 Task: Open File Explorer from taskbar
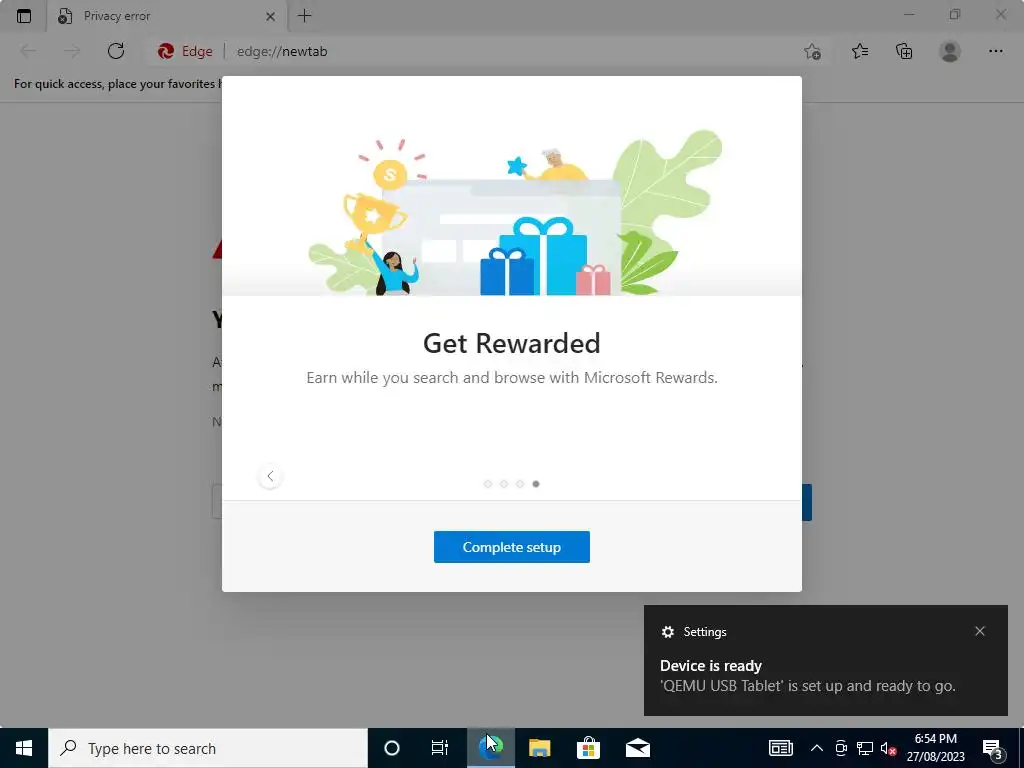point(539,748)
